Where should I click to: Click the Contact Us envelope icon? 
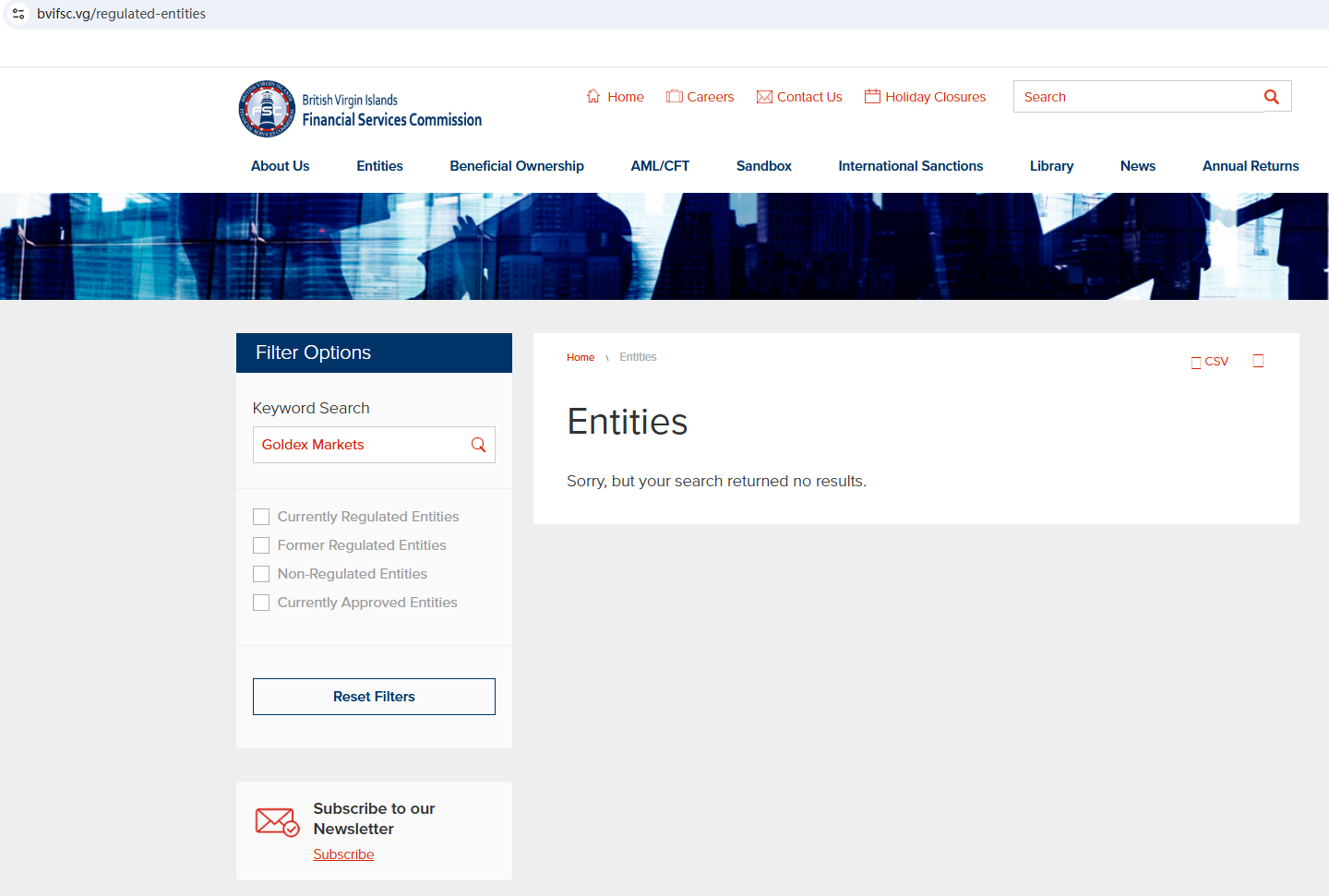pyautogui.click(x=764, y=97)
